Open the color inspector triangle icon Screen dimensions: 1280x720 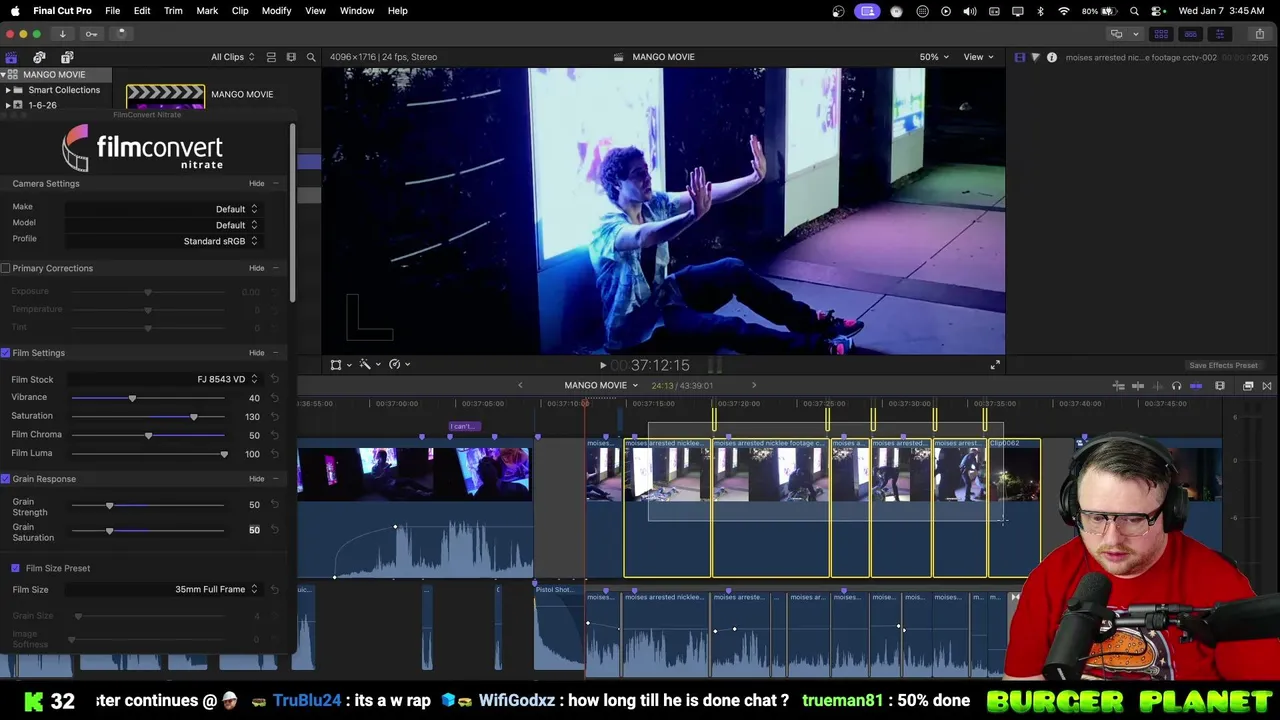[x=1035, y=57]
